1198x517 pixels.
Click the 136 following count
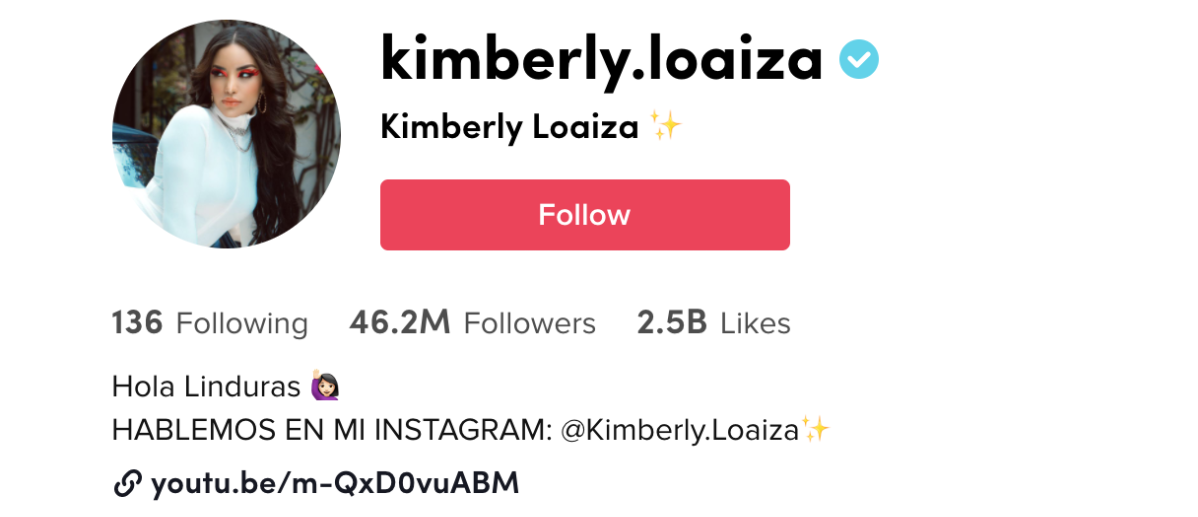click(138, 323)
